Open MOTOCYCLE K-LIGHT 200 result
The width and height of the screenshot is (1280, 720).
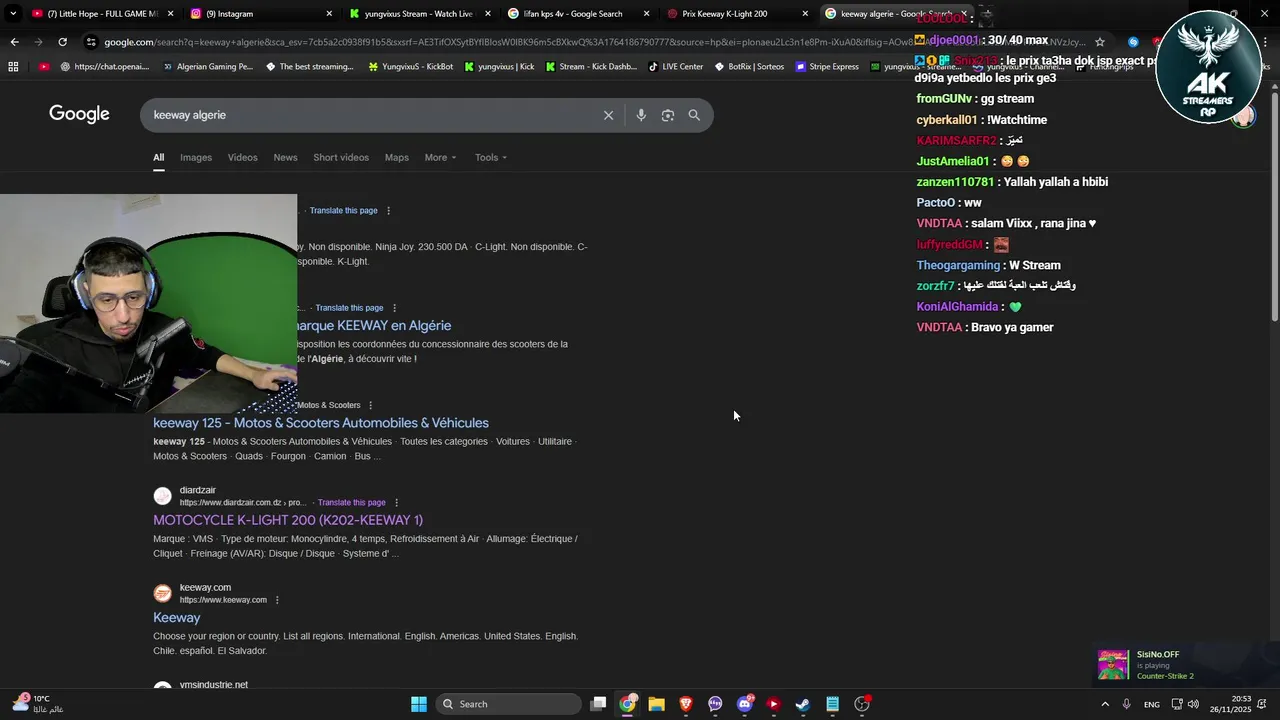click(288, 520)
